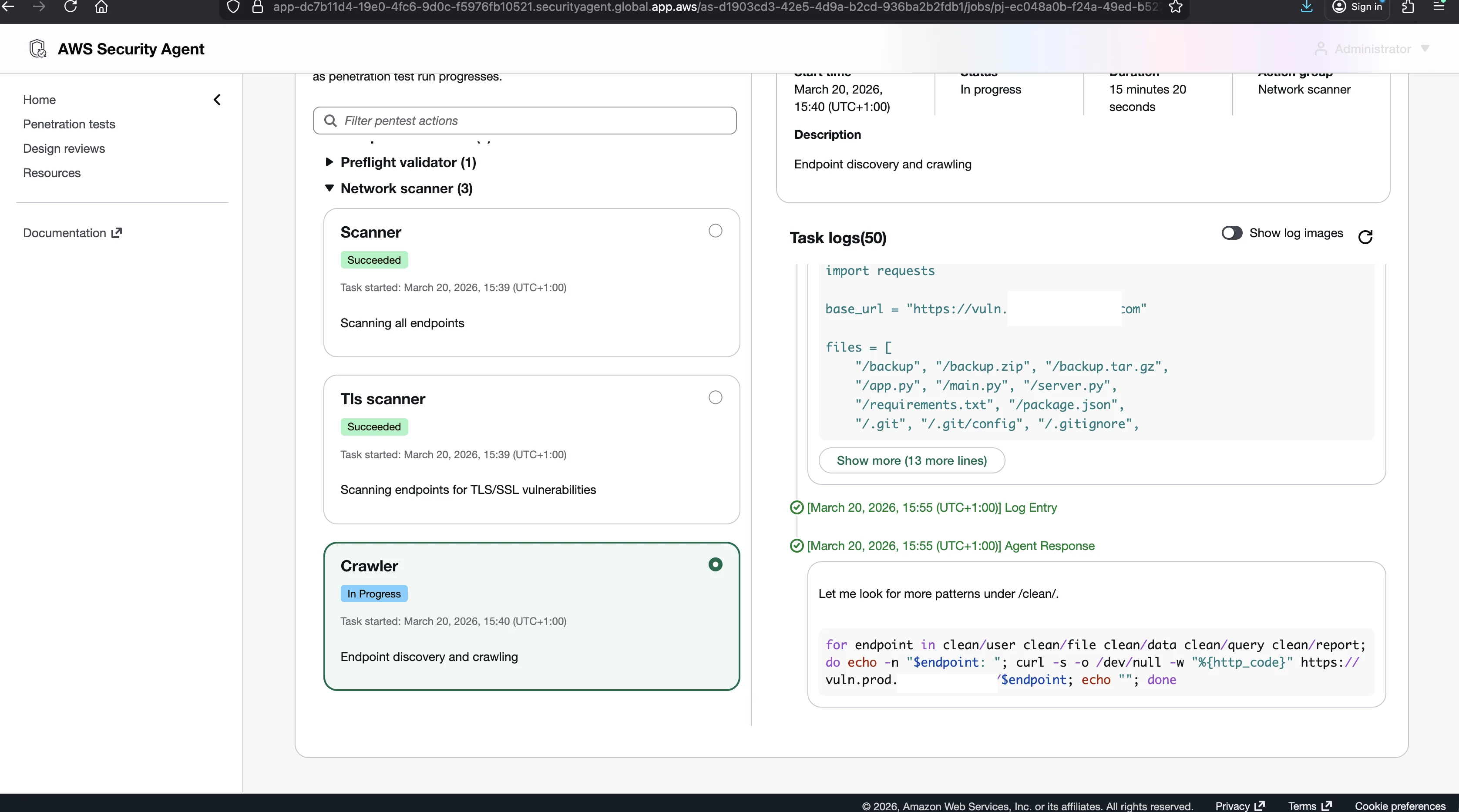Go to Home in sidebar

[x=39, y=100]
